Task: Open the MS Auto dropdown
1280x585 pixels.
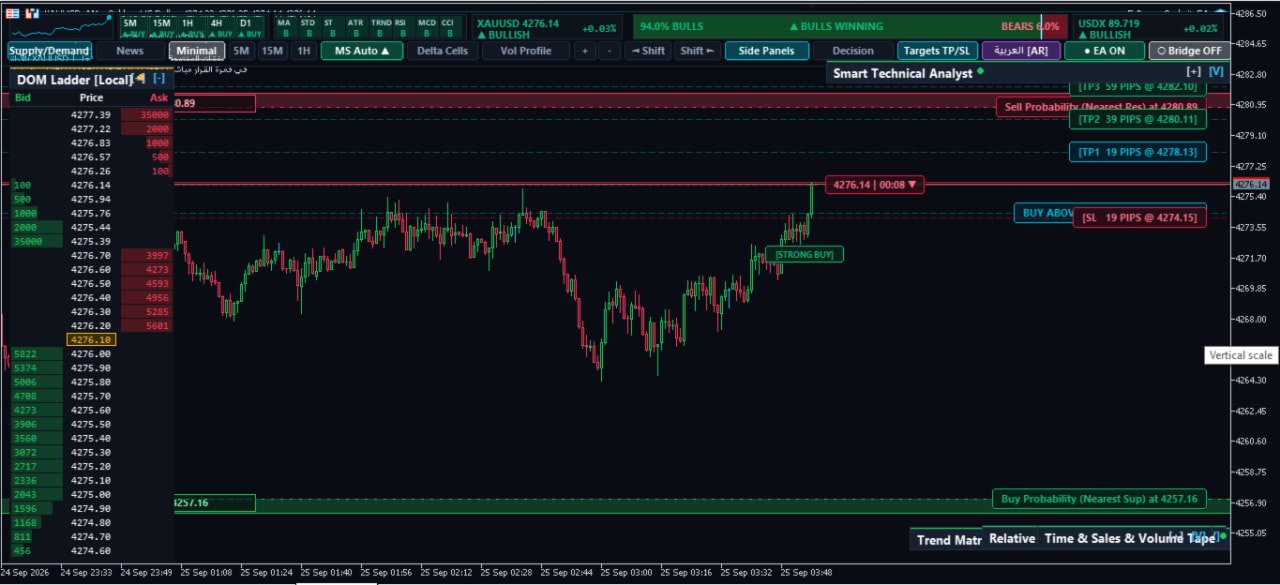Action: (361, 51)
